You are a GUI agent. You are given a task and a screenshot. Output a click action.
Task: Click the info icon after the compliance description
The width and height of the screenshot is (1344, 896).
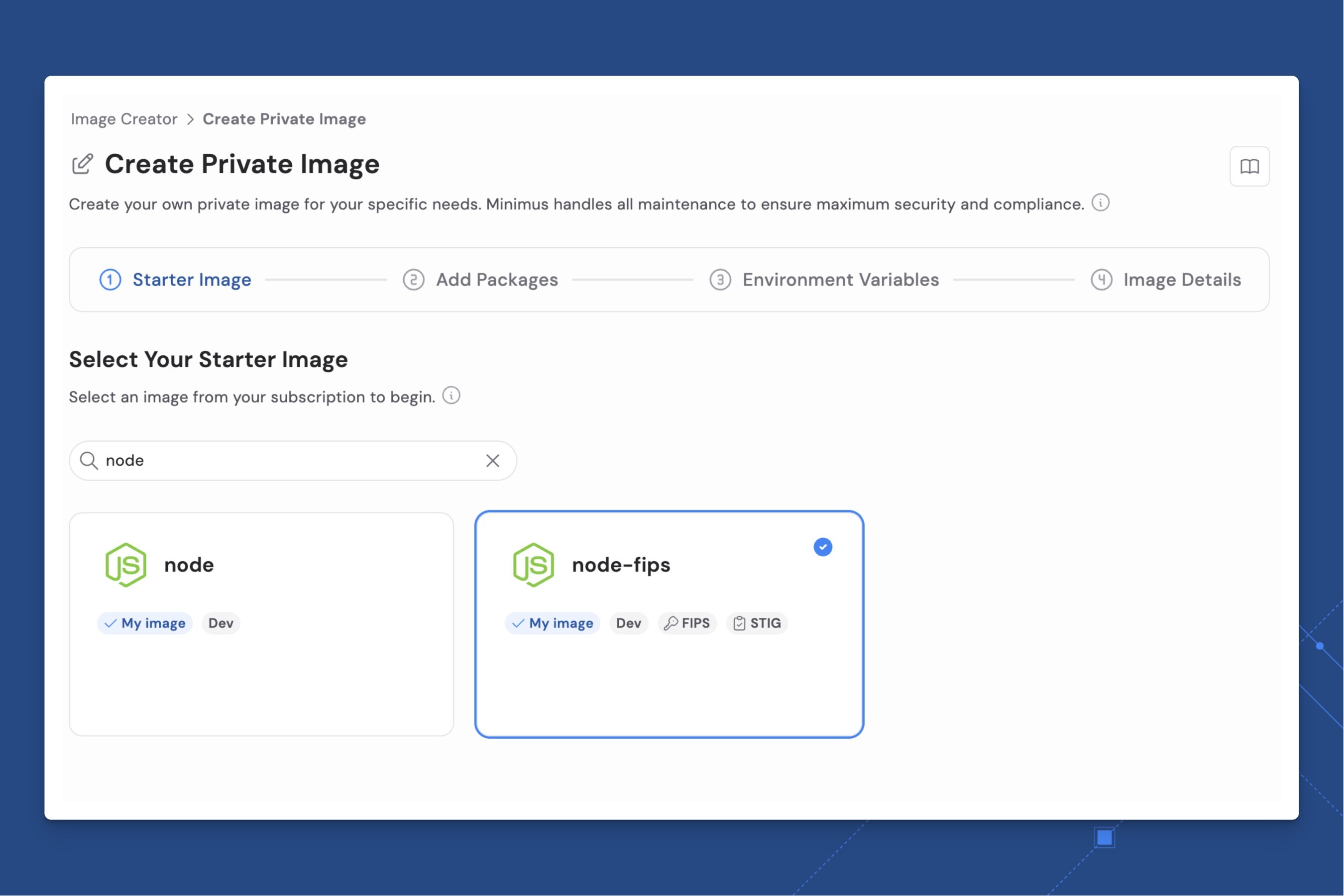pyautogui.click(x=1101, y=203)
